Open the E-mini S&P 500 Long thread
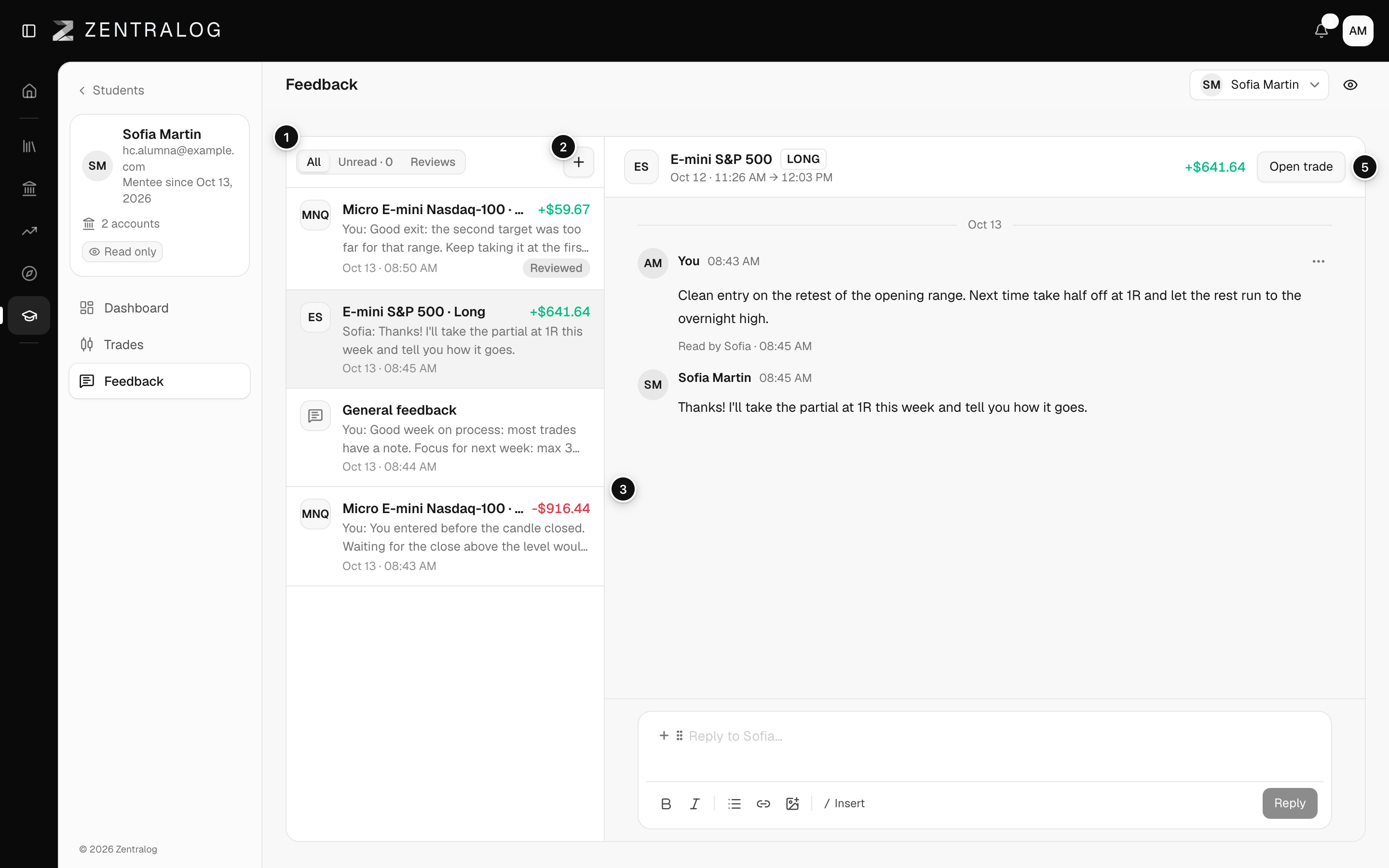 [x=445, y=339]
